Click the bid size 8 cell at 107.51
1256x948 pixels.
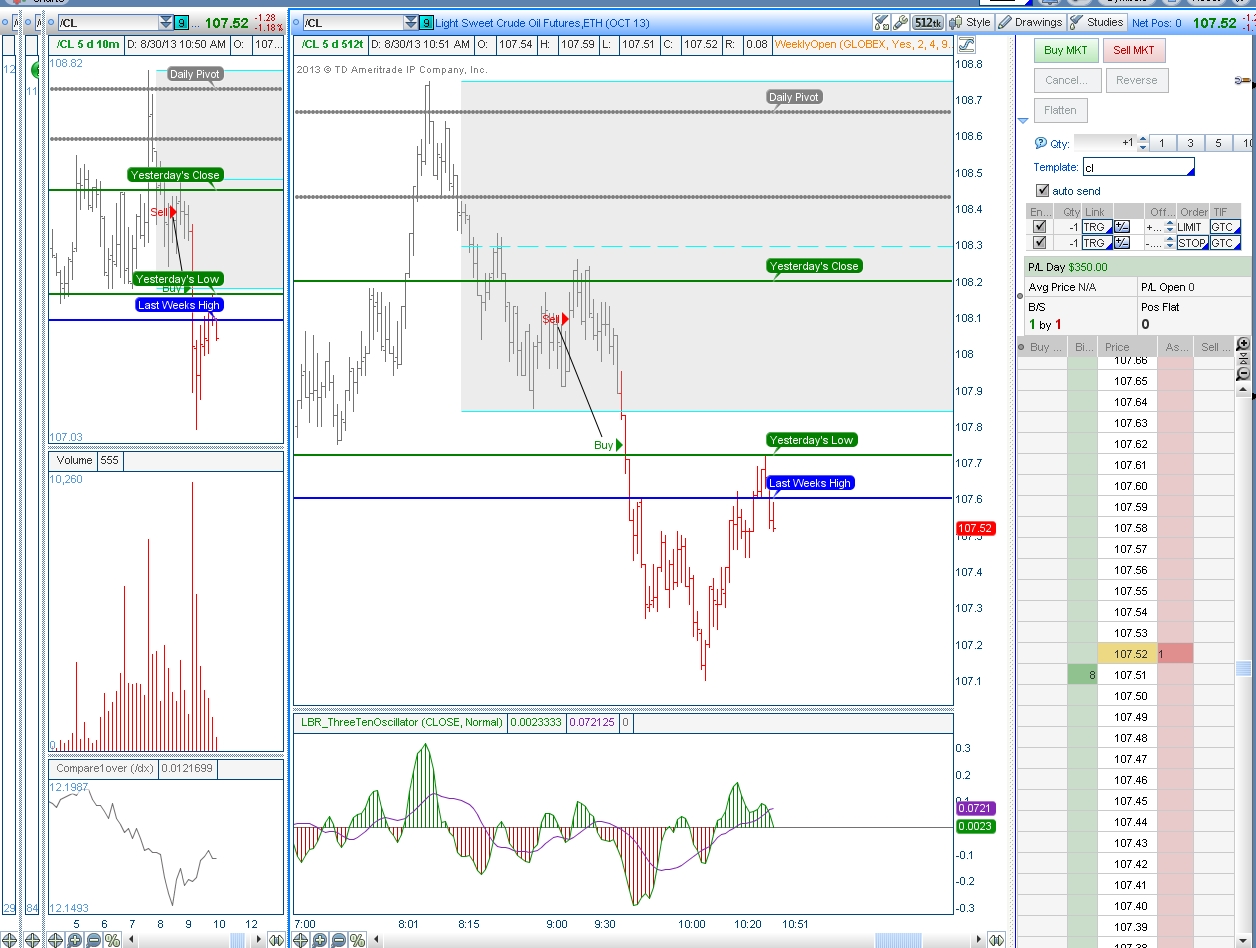(1082, 675)
